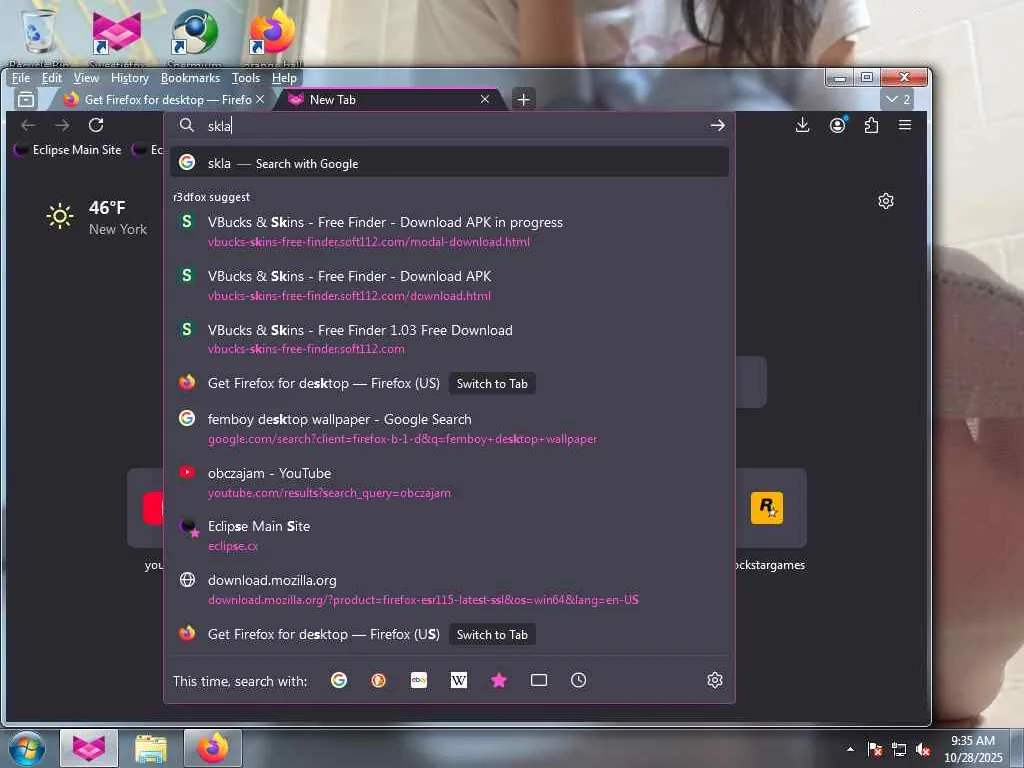Open Eclipse Main Site suggestion

tap(449, 536)
